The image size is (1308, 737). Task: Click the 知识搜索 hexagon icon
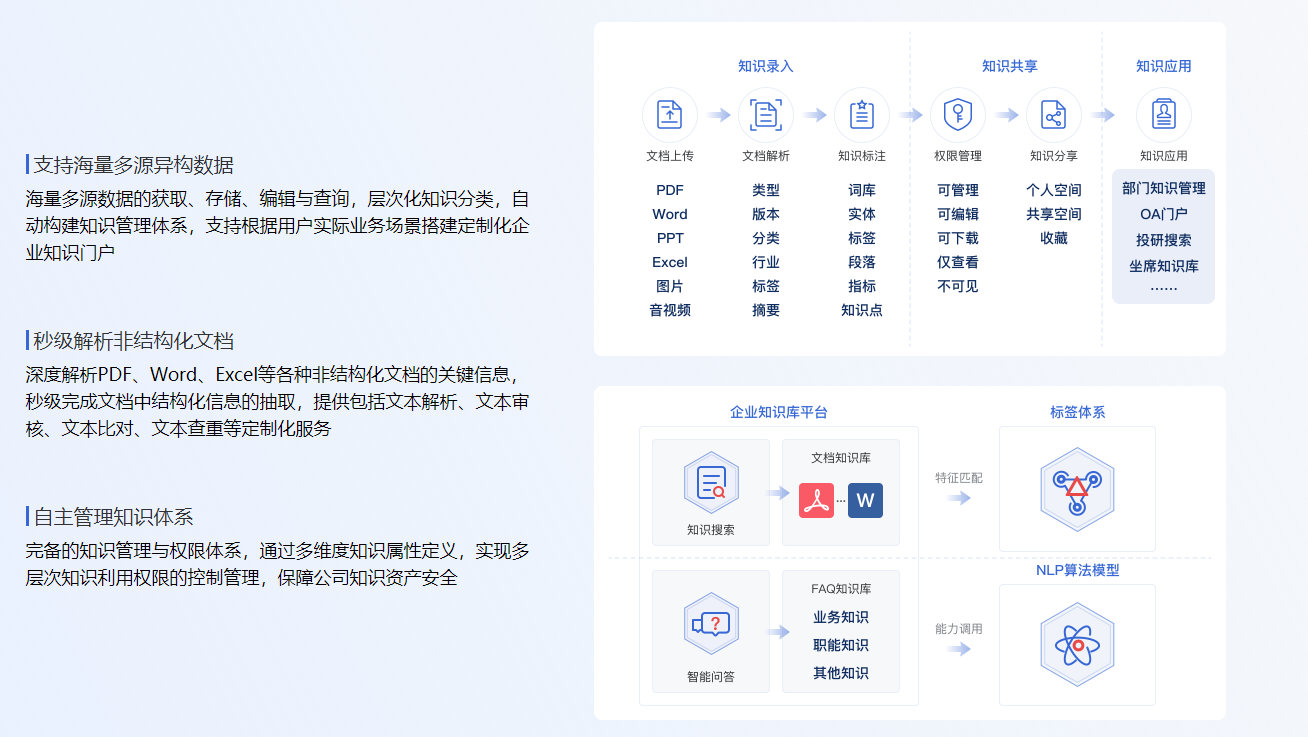pos(711,482)
